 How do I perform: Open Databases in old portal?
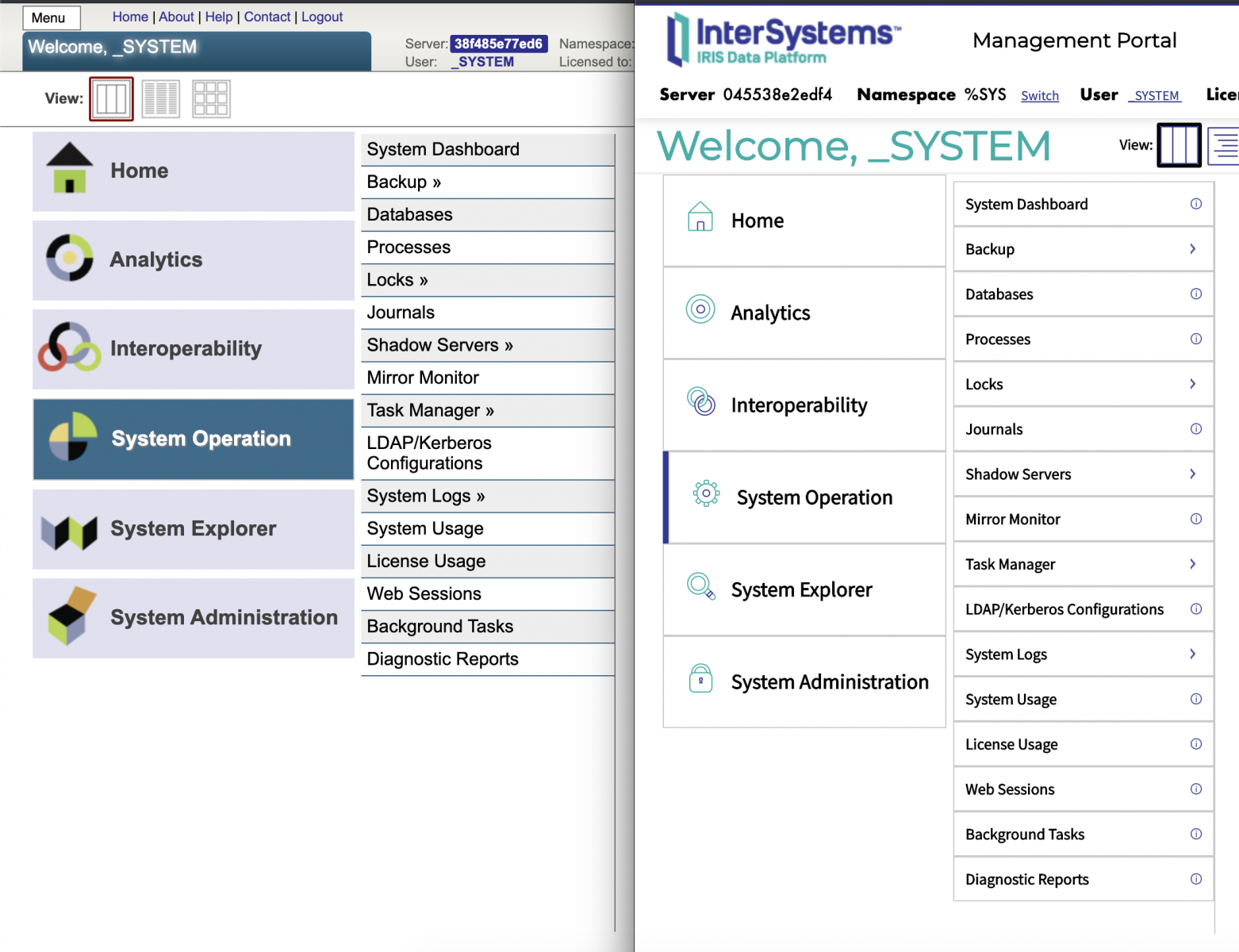488,215
